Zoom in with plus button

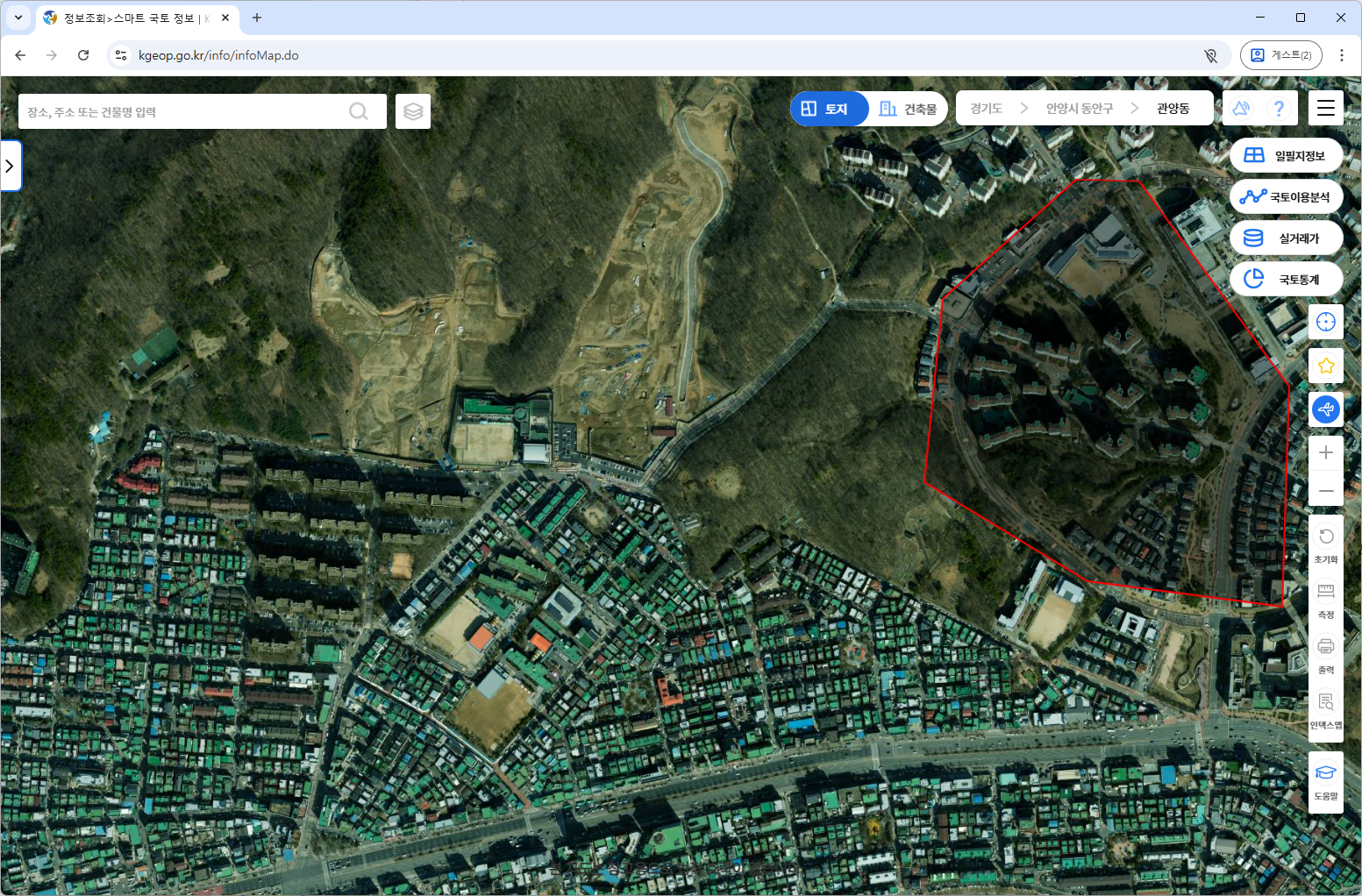(x=1326, y=452)
